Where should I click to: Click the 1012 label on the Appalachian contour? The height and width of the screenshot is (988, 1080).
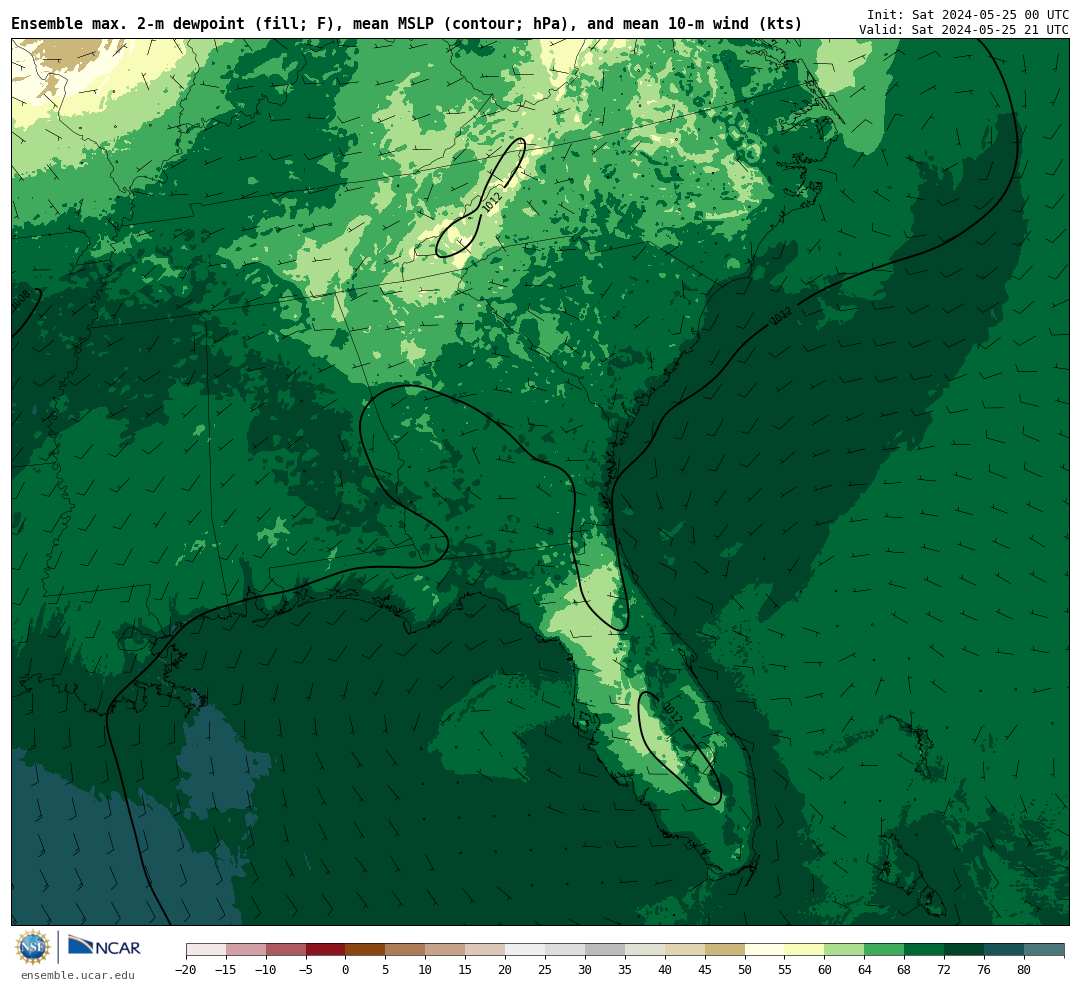coord(492,202)
